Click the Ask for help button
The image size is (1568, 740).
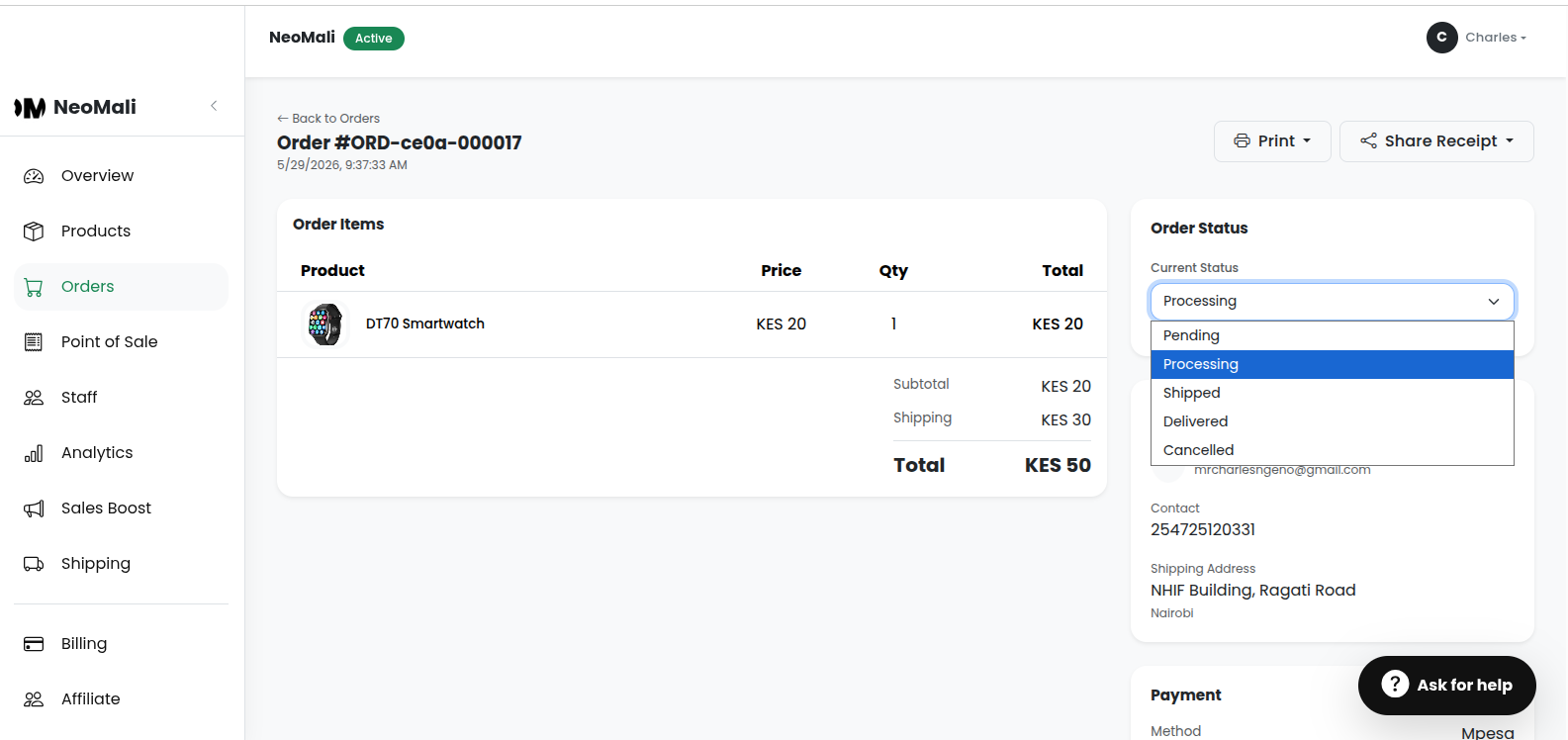(1446, 686)
